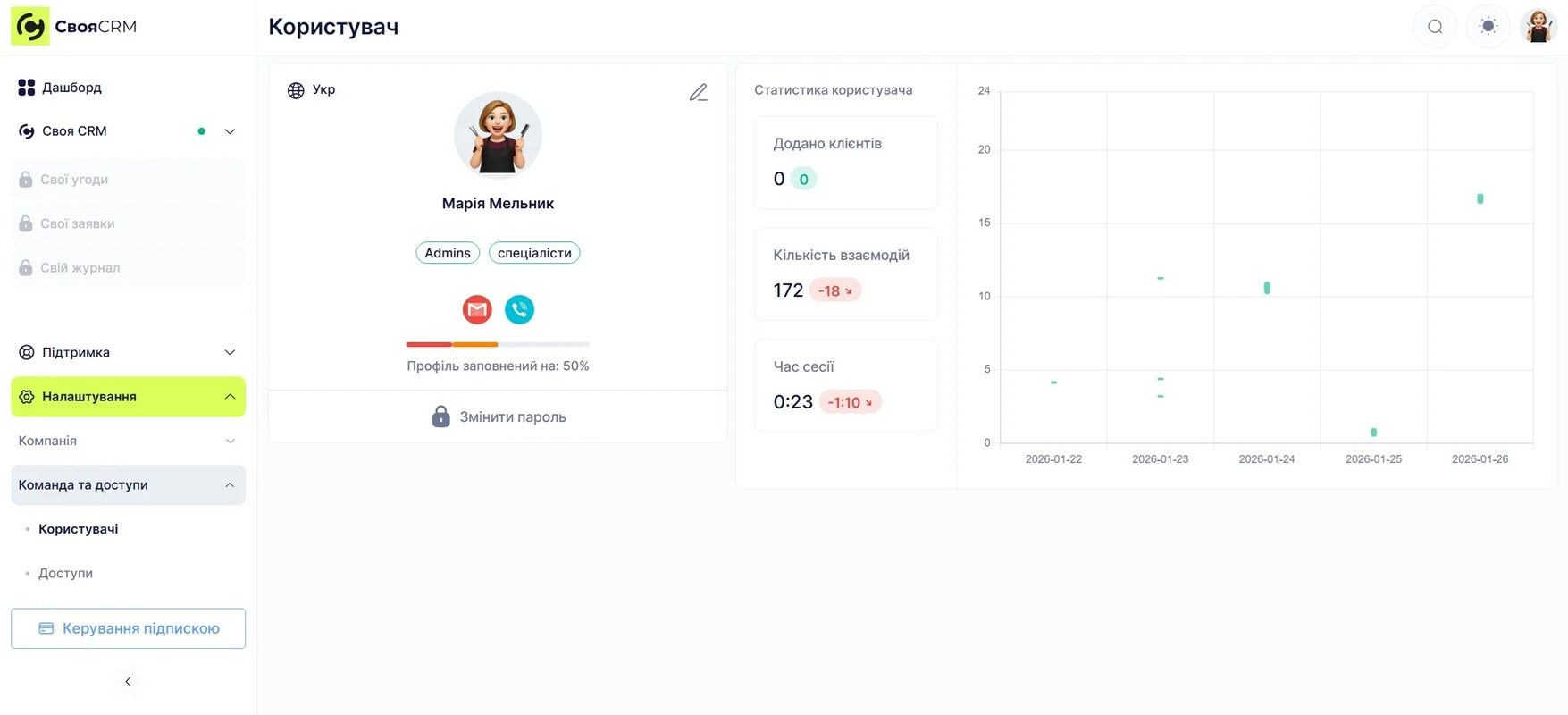Image resolution: width=1568 pixels, height=715 pixels.
Task: Open the Дашборд menu item
Action: coord(71,88)
